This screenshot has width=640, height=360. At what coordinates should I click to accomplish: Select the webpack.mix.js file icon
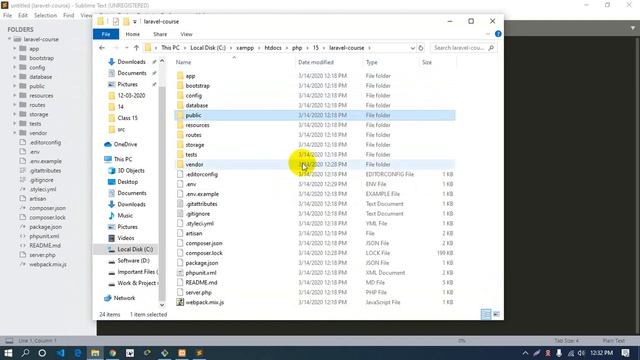point(180,302)
